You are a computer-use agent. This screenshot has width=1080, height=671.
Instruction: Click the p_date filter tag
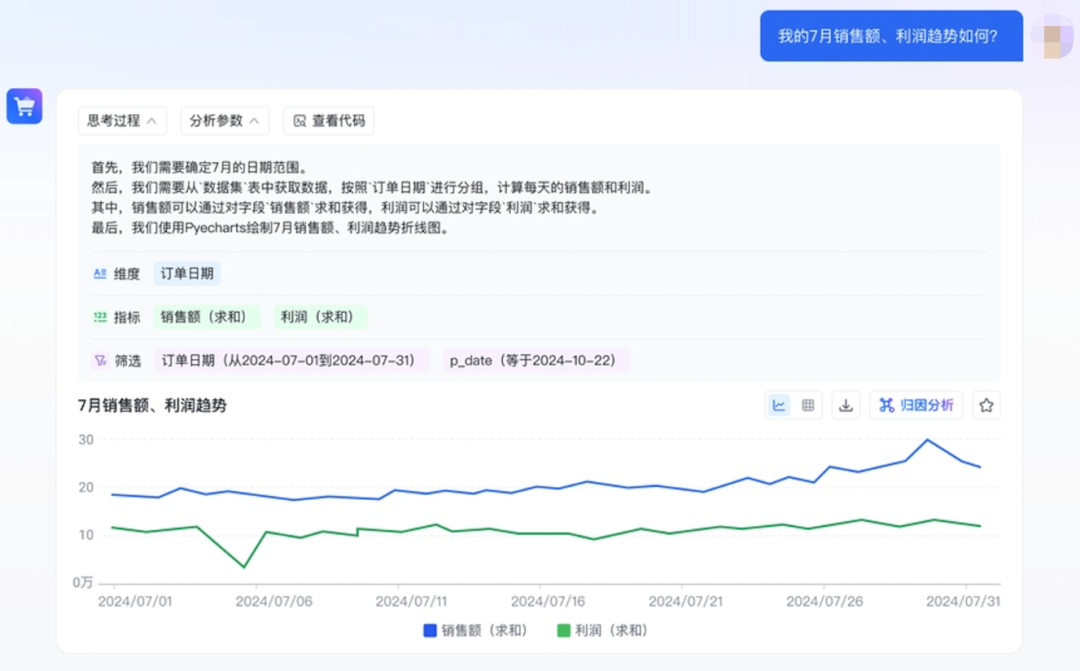point(536,360)
